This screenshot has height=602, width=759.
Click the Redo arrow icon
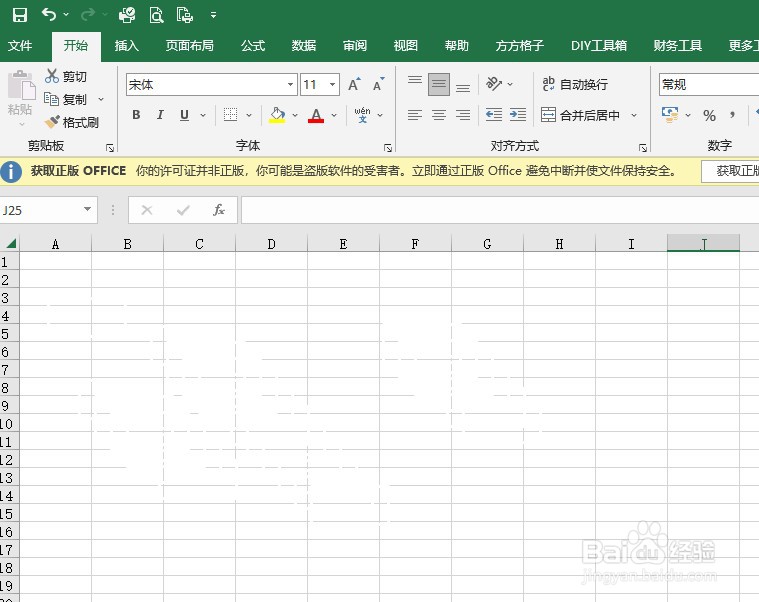pyautogui.click(x=88, y=15)
